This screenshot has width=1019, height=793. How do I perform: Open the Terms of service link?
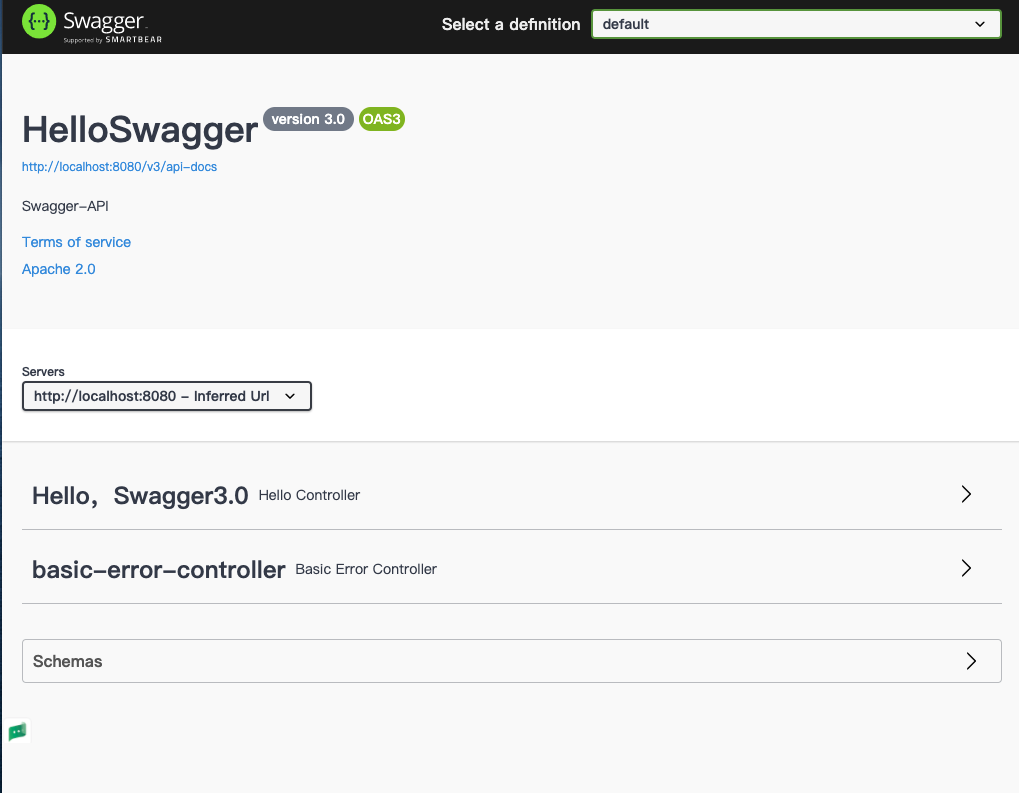pos(76,242)
